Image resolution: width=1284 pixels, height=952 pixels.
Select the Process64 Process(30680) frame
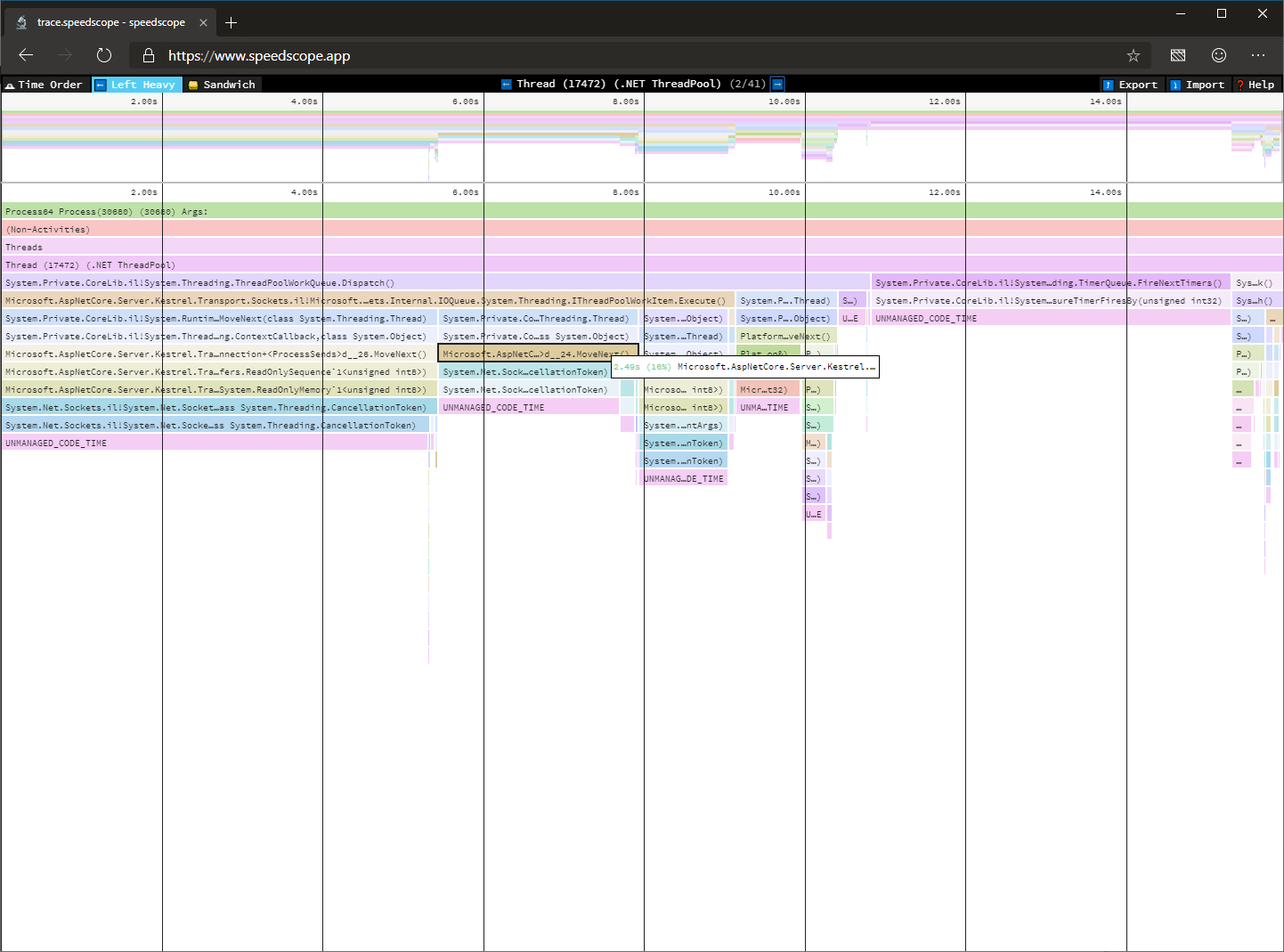pyautogui.click(x=642, y=211)
